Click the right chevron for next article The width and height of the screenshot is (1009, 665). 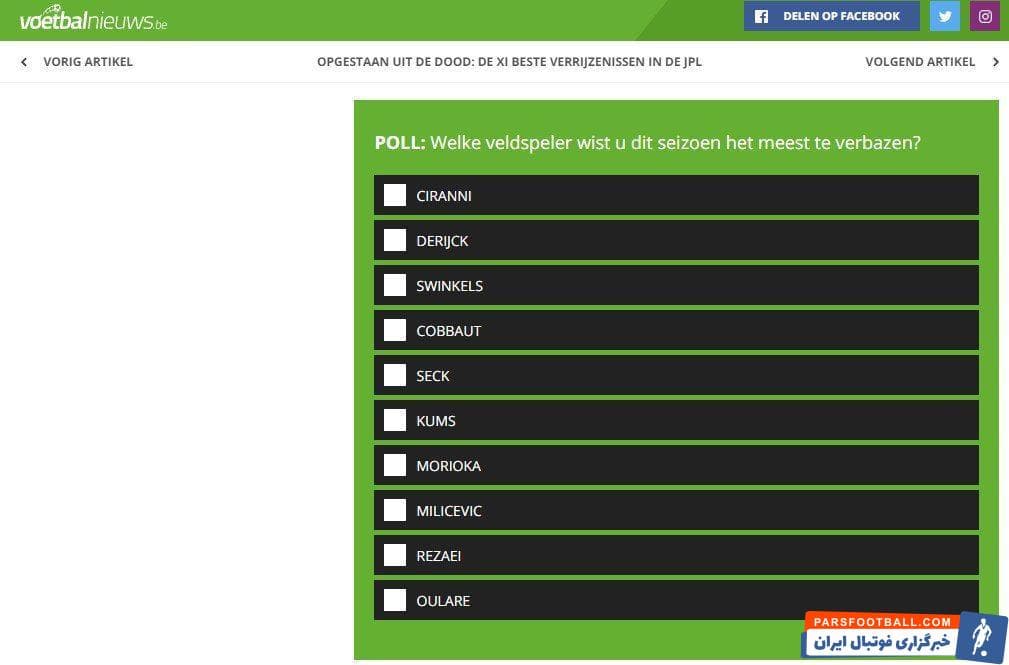click(995, 62)
